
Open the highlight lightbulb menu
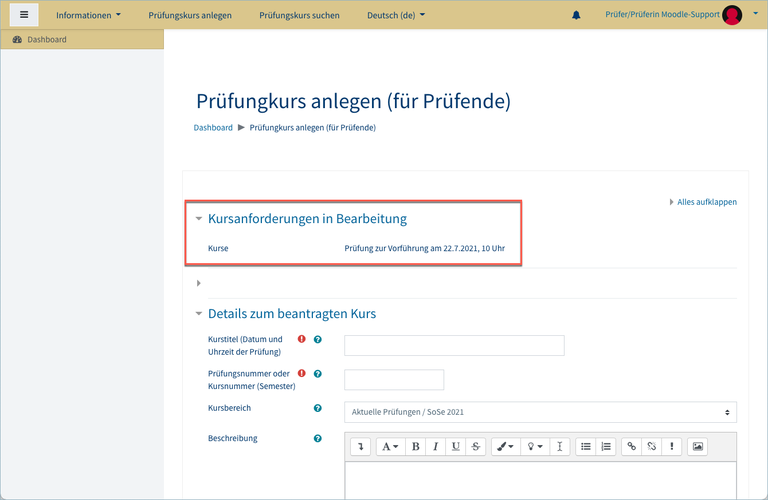pyautogui.click(x=534, y=446)
